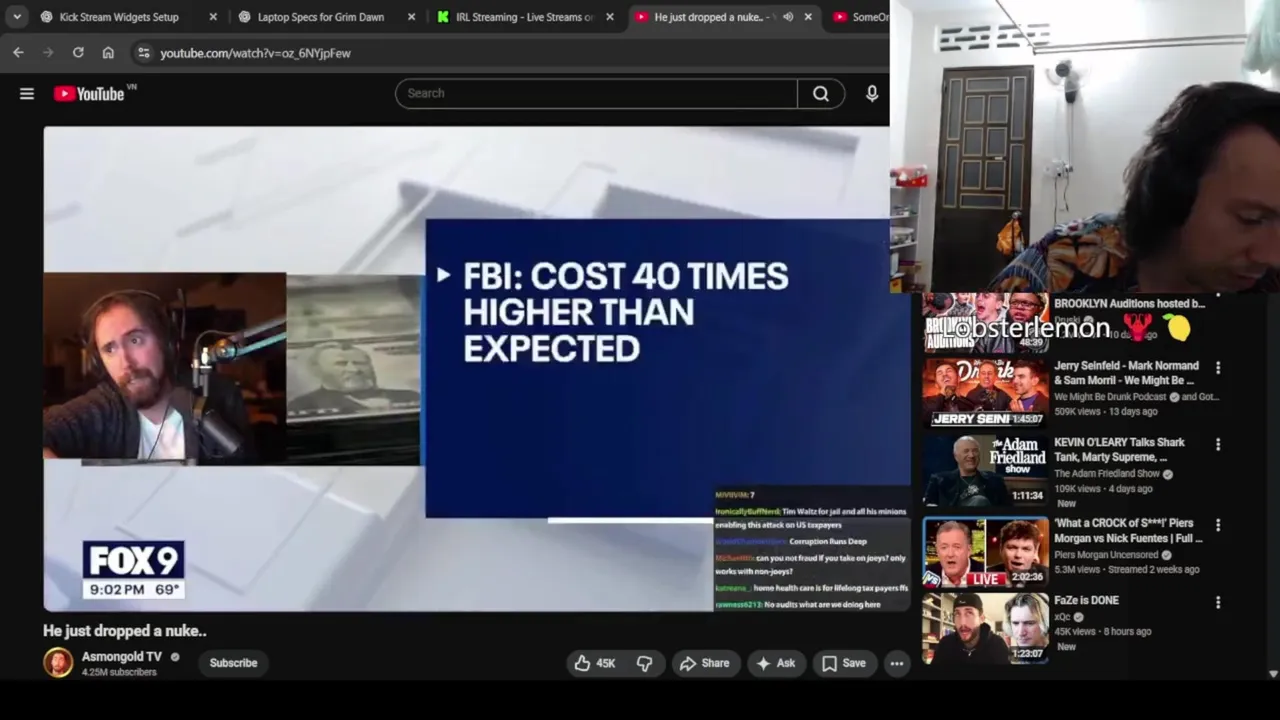Open the Piers Morgan video thumbnail
Screen dimensions: 1280x720
tap(985, 552)
